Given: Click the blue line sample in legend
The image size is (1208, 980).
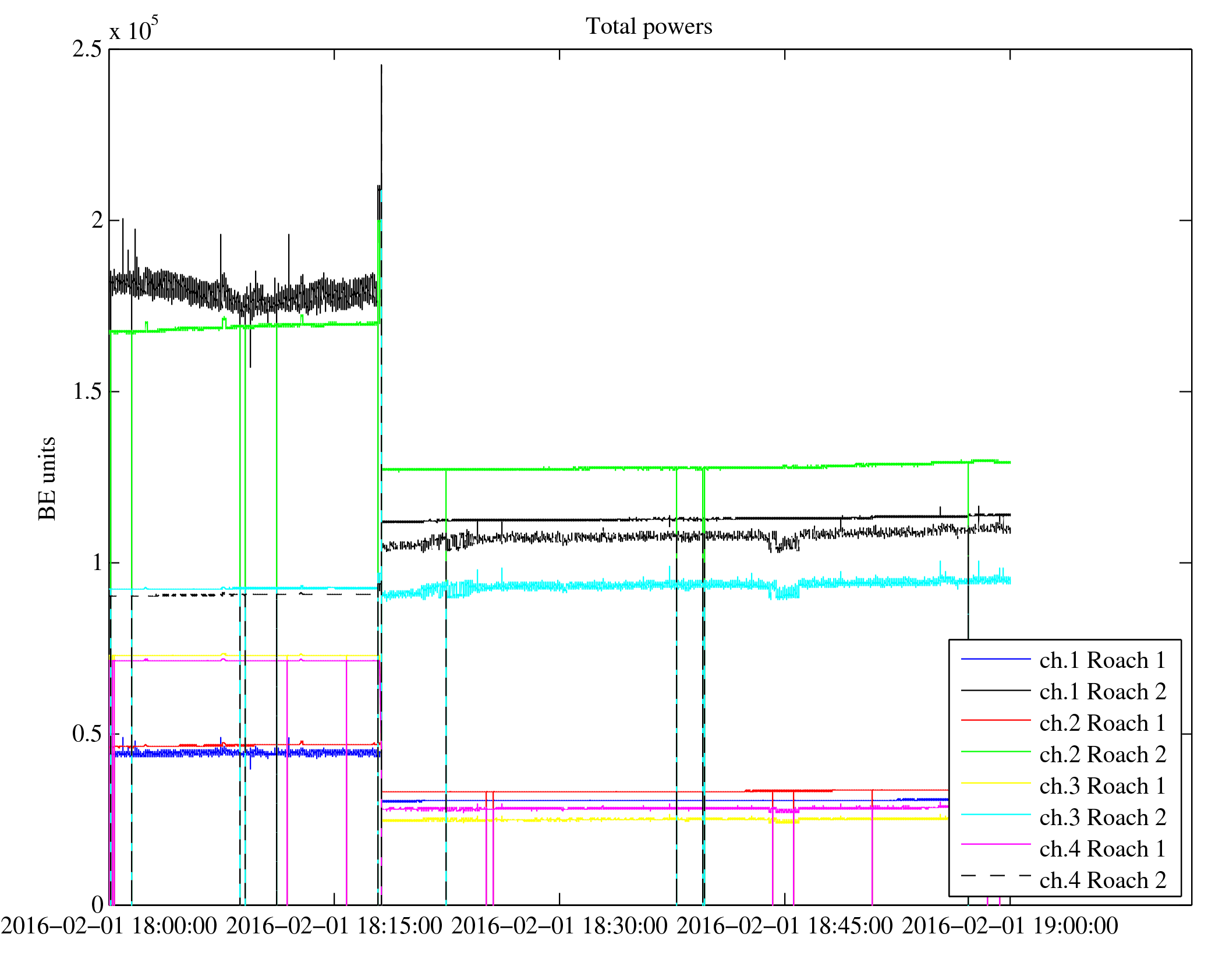Looking at the screenshot, I should 996,659.
